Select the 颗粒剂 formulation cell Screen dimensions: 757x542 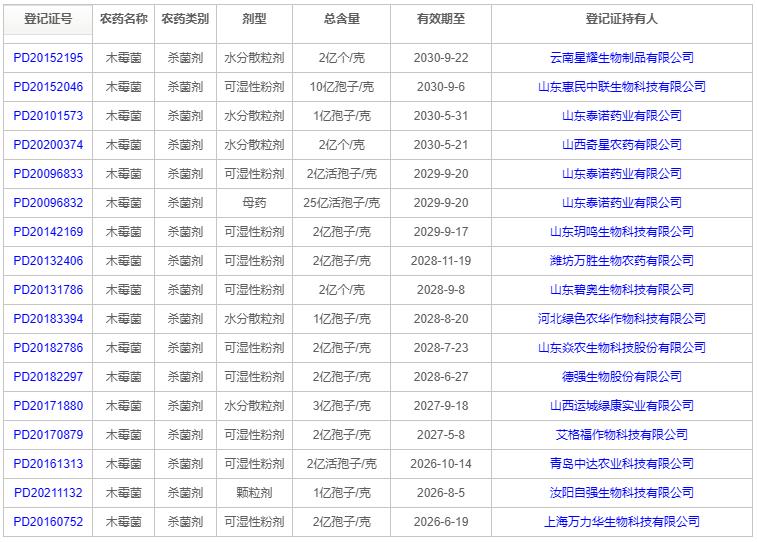(254, 493)
